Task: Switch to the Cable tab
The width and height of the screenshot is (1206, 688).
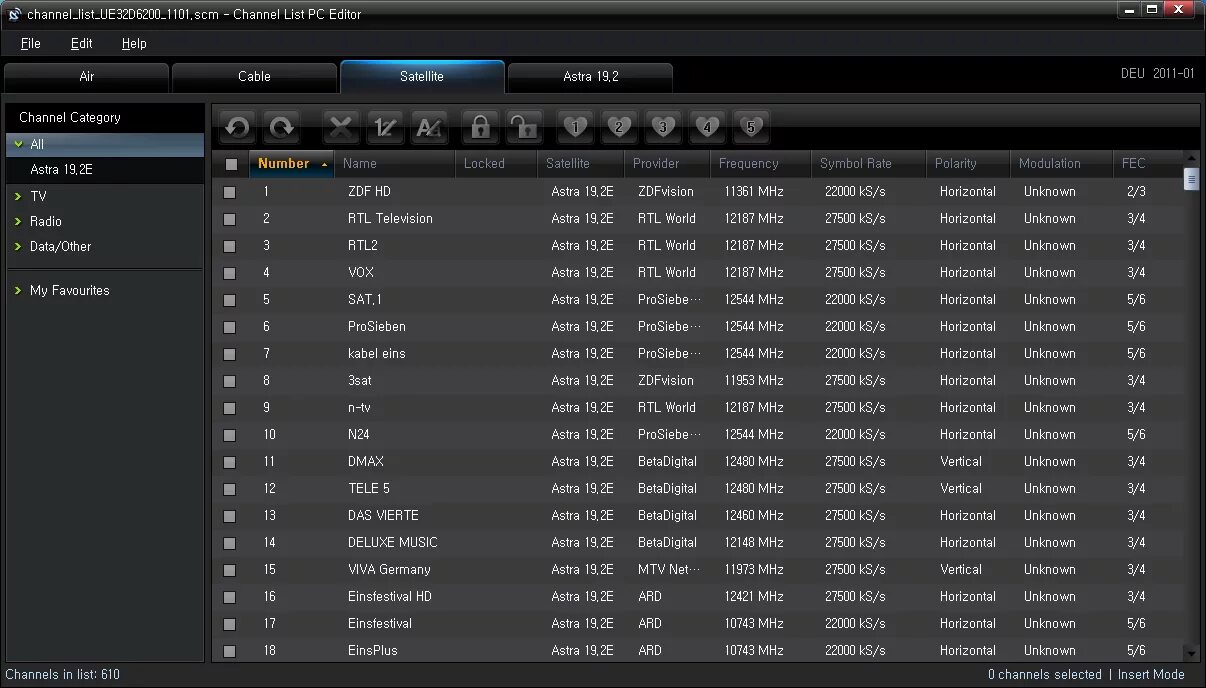Action: pos(254,77)
